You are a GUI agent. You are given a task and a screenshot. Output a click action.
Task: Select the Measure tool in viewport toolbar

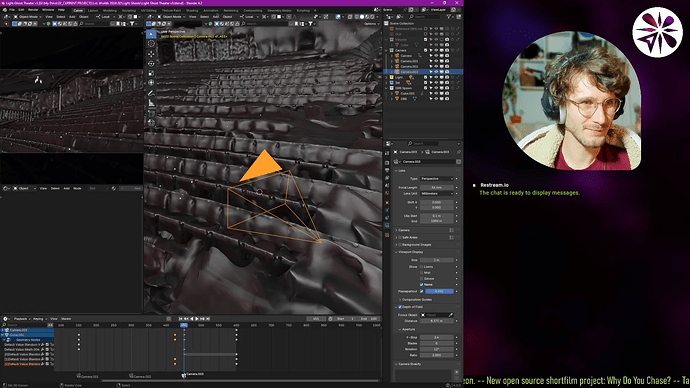pos(151,103)
